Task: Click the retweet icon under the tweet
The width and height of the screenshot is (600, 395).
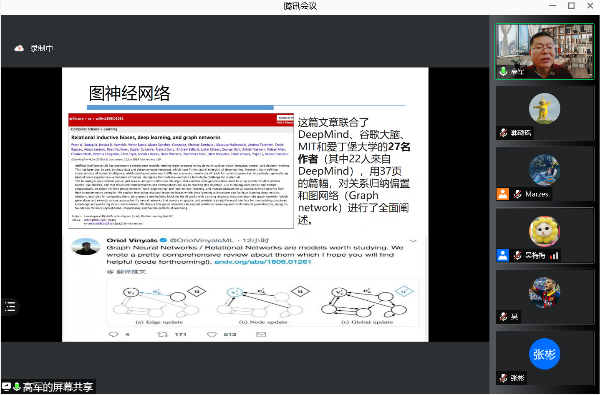Action: (162, 335)
